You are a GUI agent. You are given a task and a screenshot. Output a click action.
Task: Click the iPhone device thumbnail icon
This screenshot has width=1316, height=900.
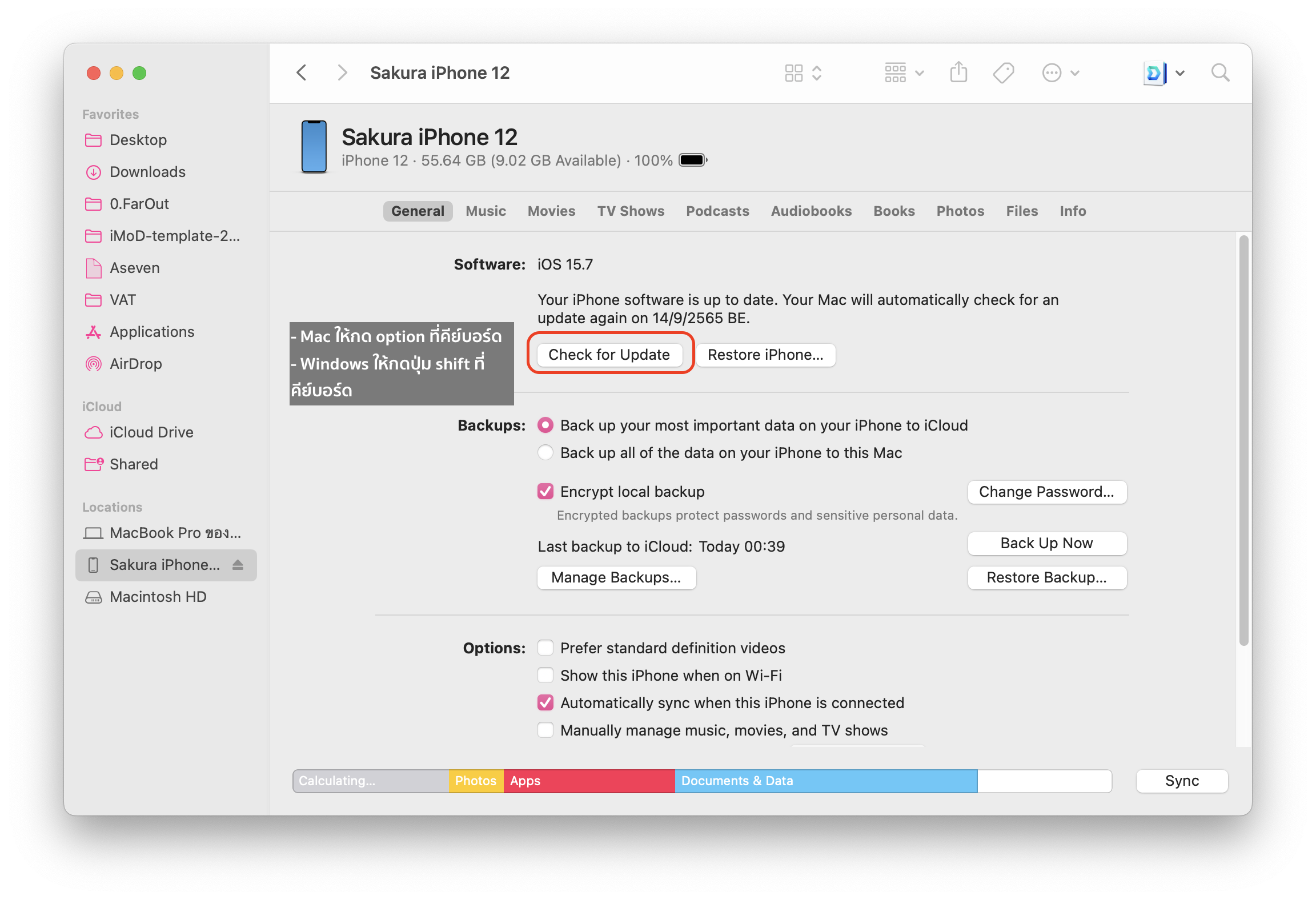tap(314, 147)
